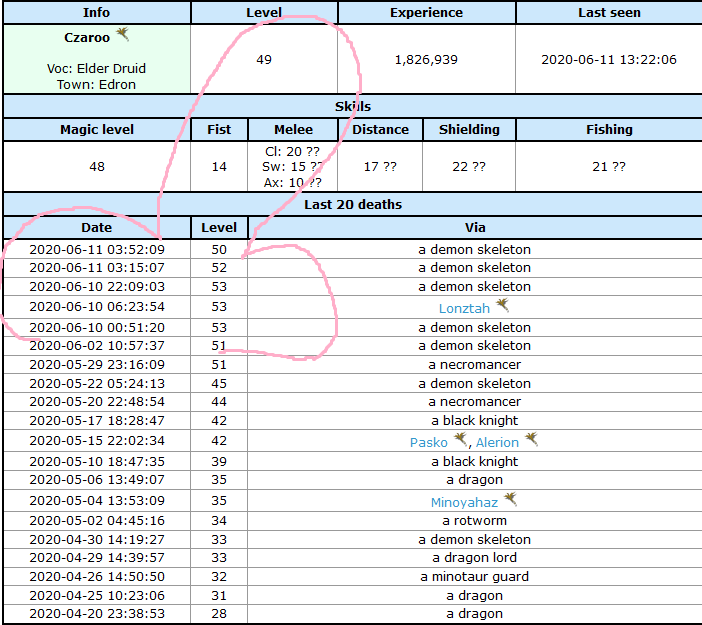Click the Last 20 deaths section title
Image resolution: width=702 pixels, height=625 pixels.
click(352, 204)
